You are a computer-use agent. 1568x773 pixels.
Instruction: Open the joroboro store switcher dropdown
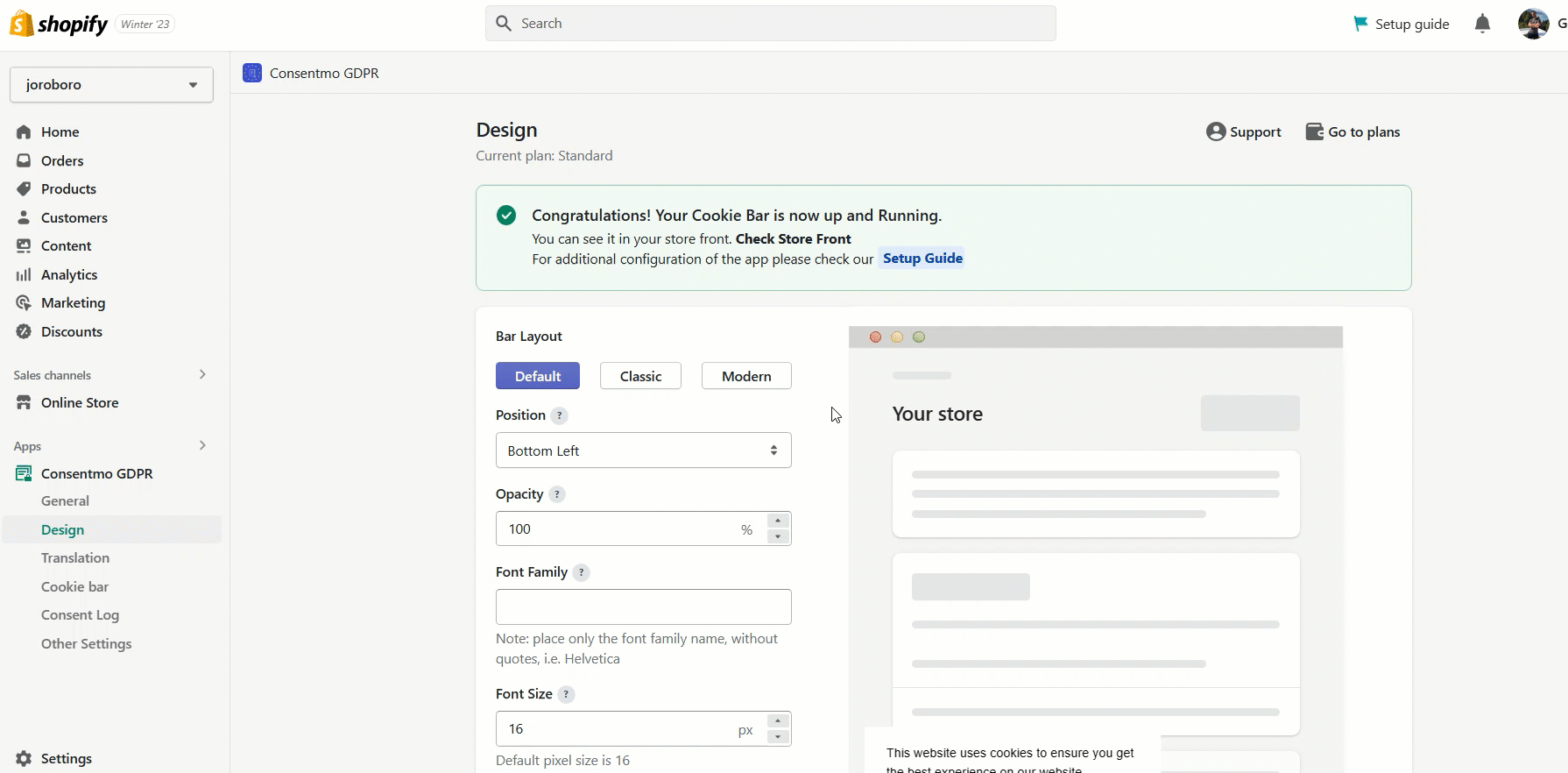pyautogui.click(x=111, y=85)
